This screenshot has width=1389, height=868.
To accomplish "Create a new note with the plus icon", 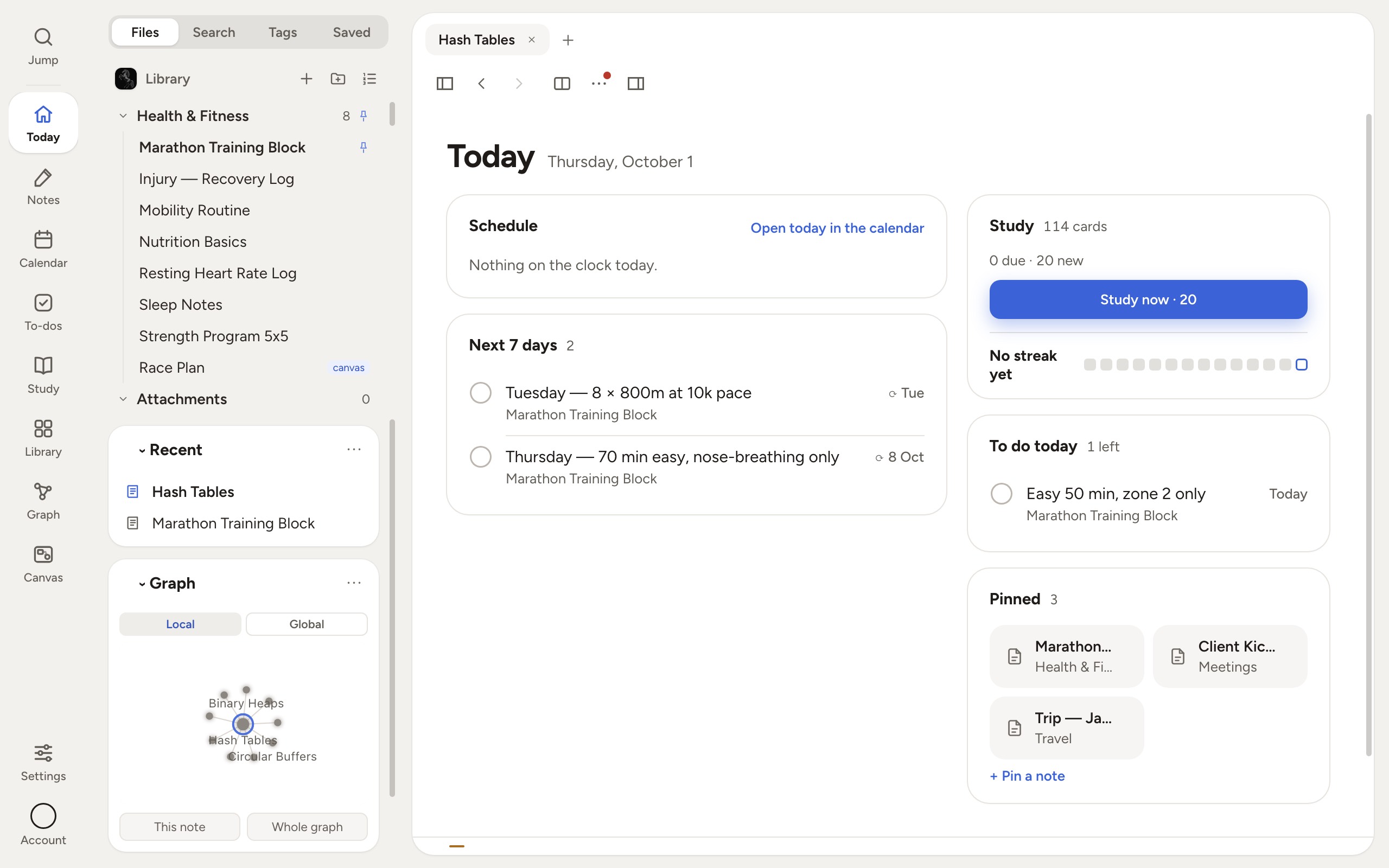I will click(307, 79).
